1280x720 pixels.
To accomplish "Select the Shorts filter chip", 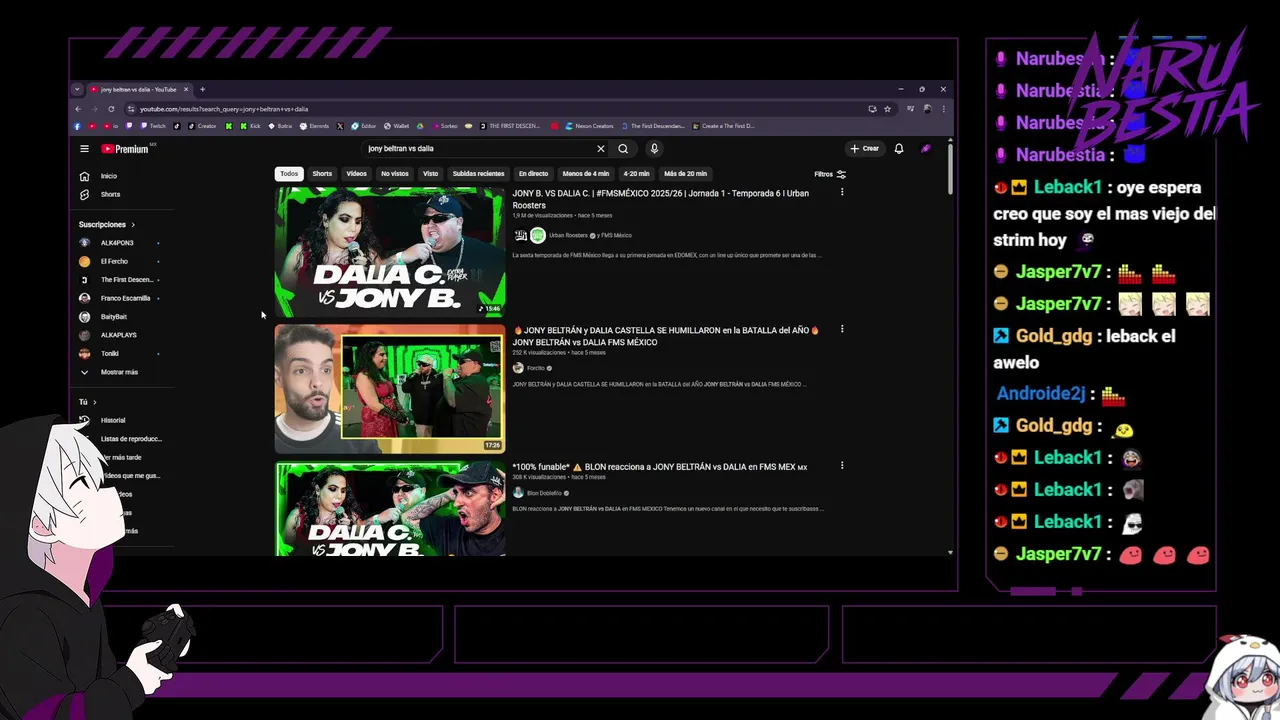I will pos(322,174).
